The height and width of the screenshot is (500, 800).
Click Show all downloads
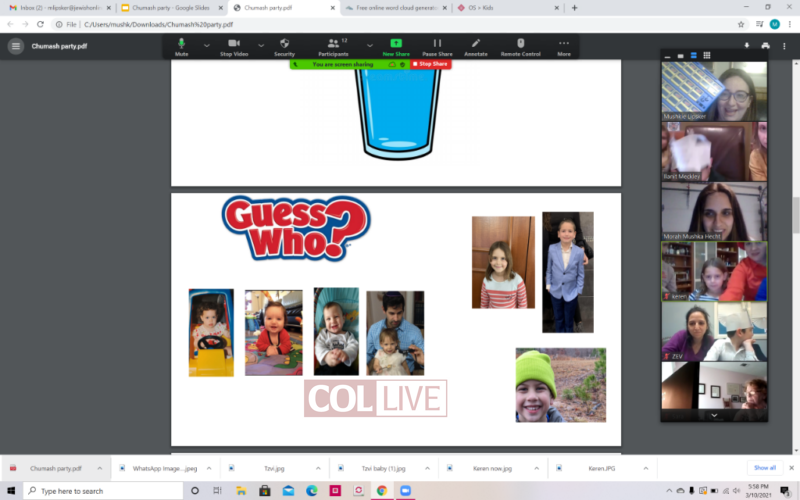(764, 468)
